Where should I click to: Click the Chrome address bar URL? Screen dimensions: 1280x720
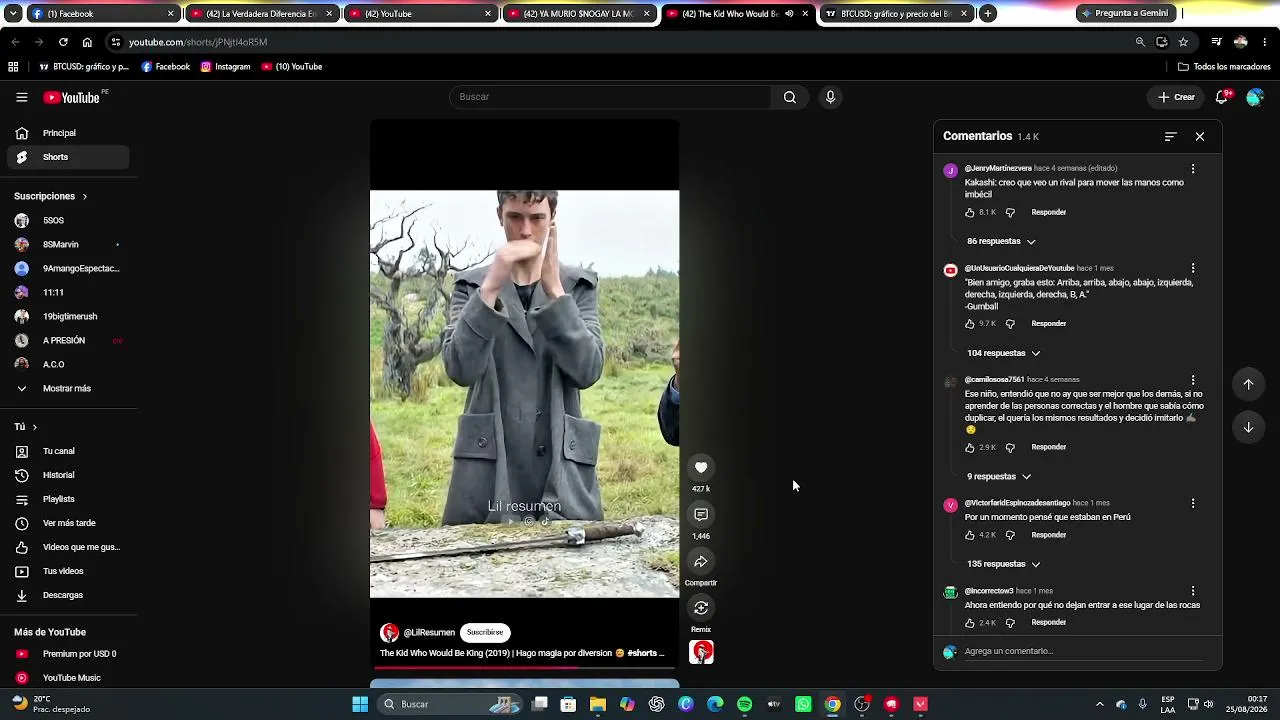pos(198,42)
